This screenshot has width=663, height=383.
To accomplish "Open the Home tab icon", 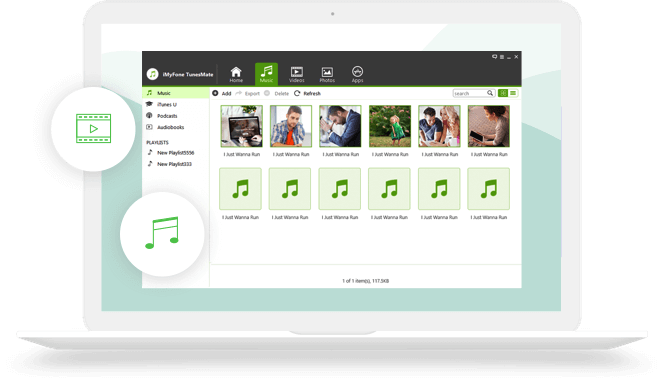I will pyautogui.click(x=236, y=74).
